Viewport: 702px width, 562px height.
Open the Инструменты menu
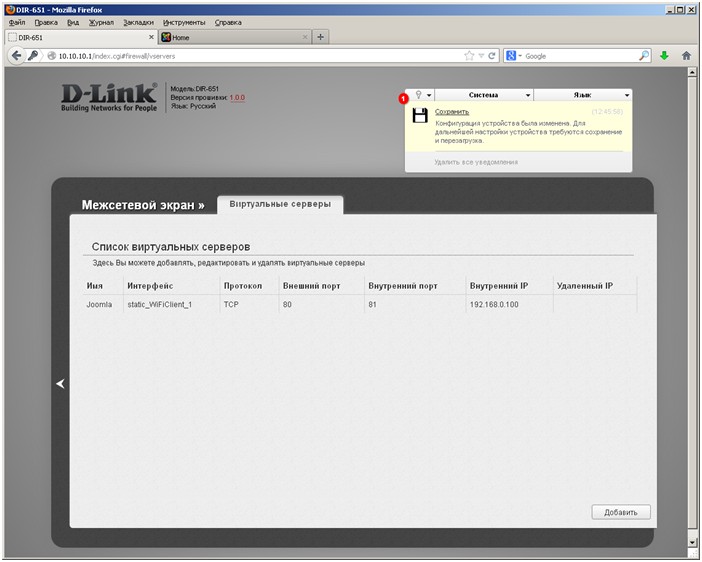(184, 22)
